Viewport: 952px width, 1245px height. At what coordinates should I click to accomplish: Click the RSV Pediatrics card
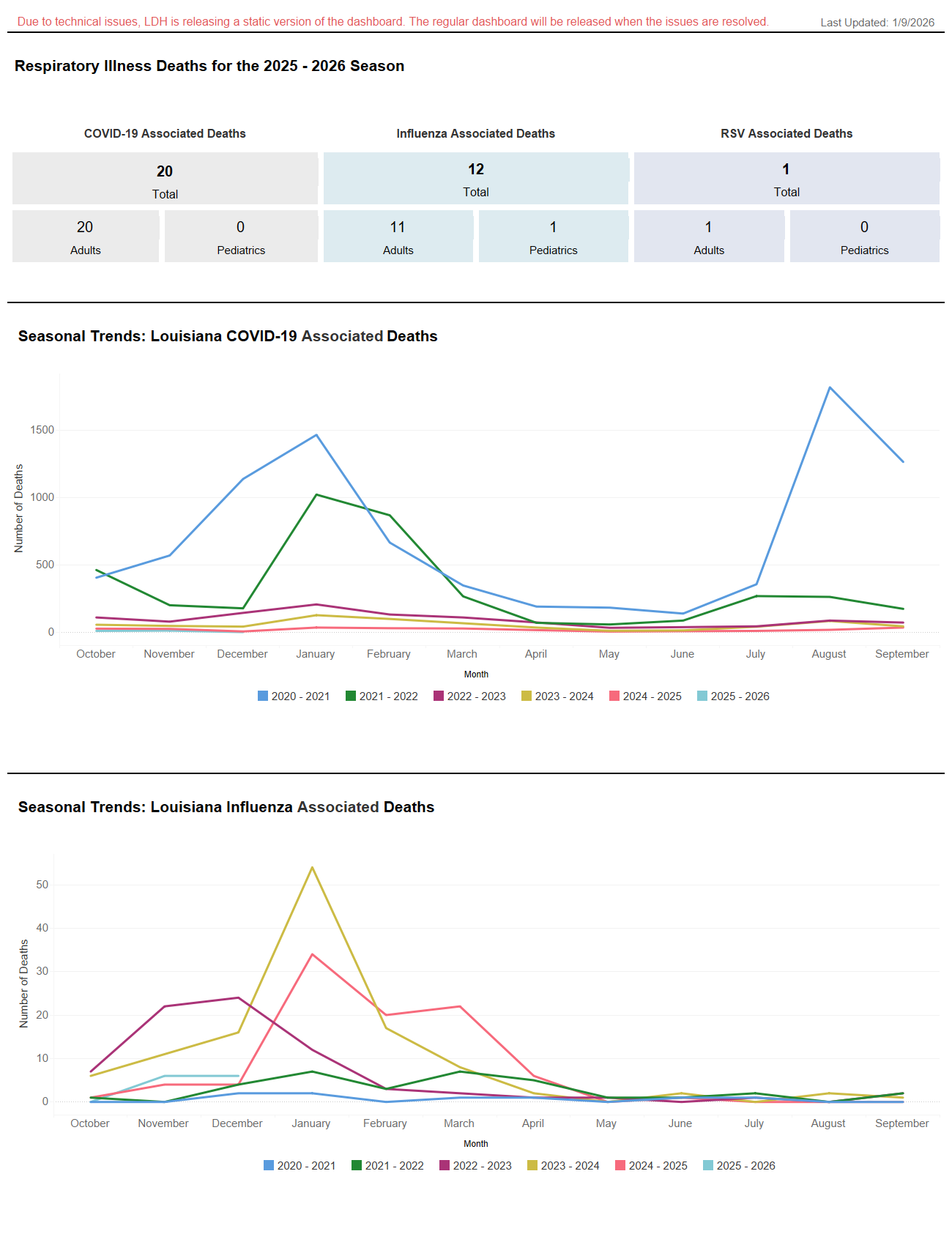tap(864, 237)
